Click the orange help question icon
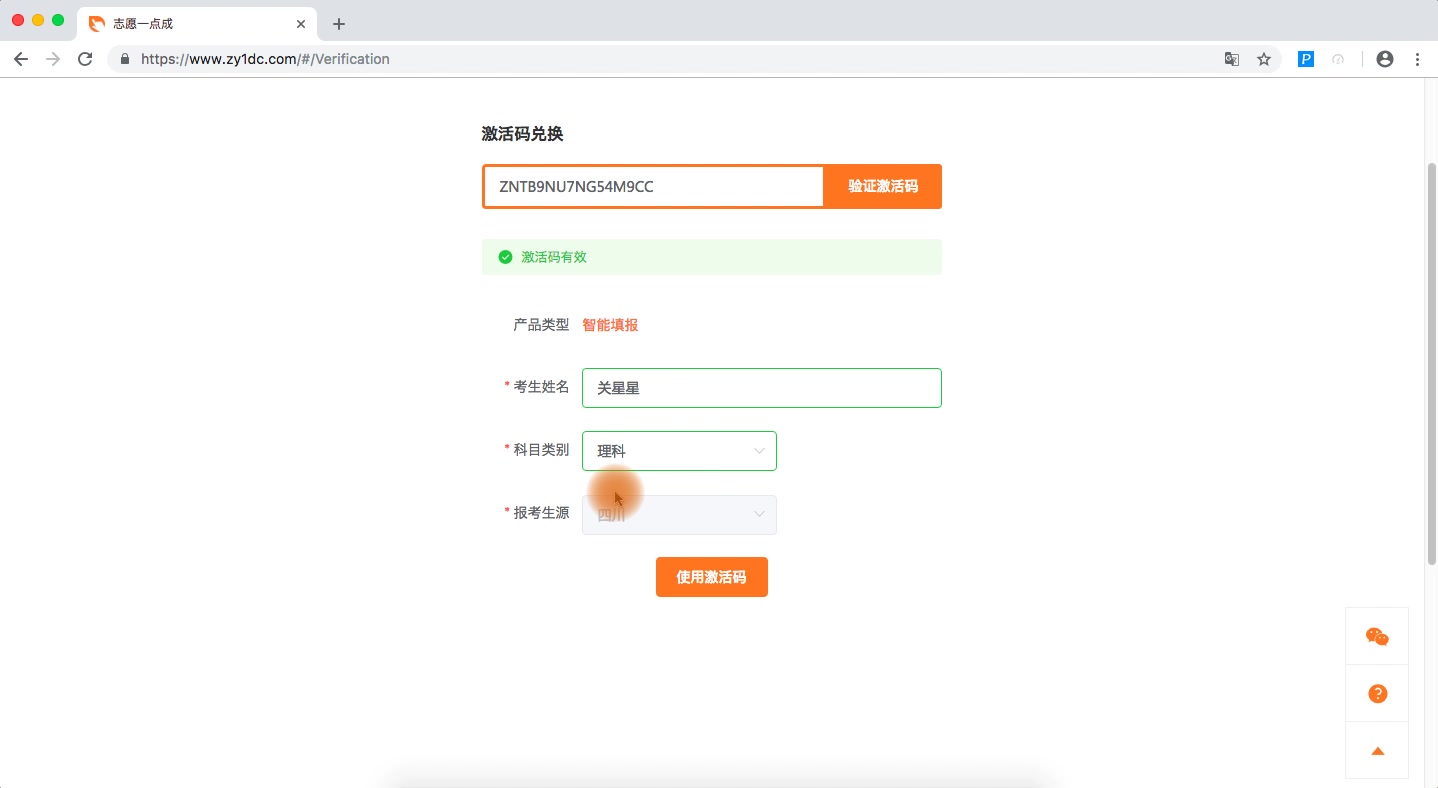 pos(1377,694)
